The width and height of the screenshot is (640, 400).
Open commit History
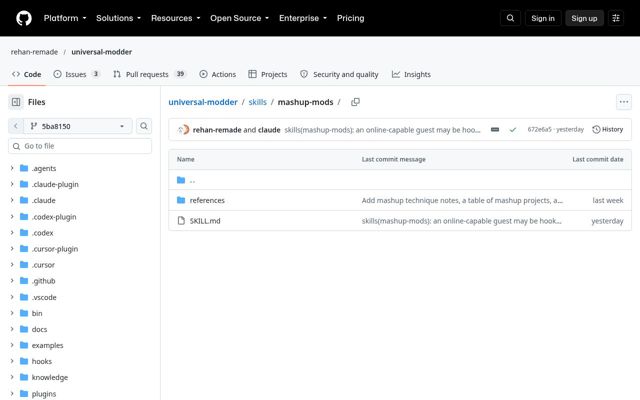click(x=608, y=129)
